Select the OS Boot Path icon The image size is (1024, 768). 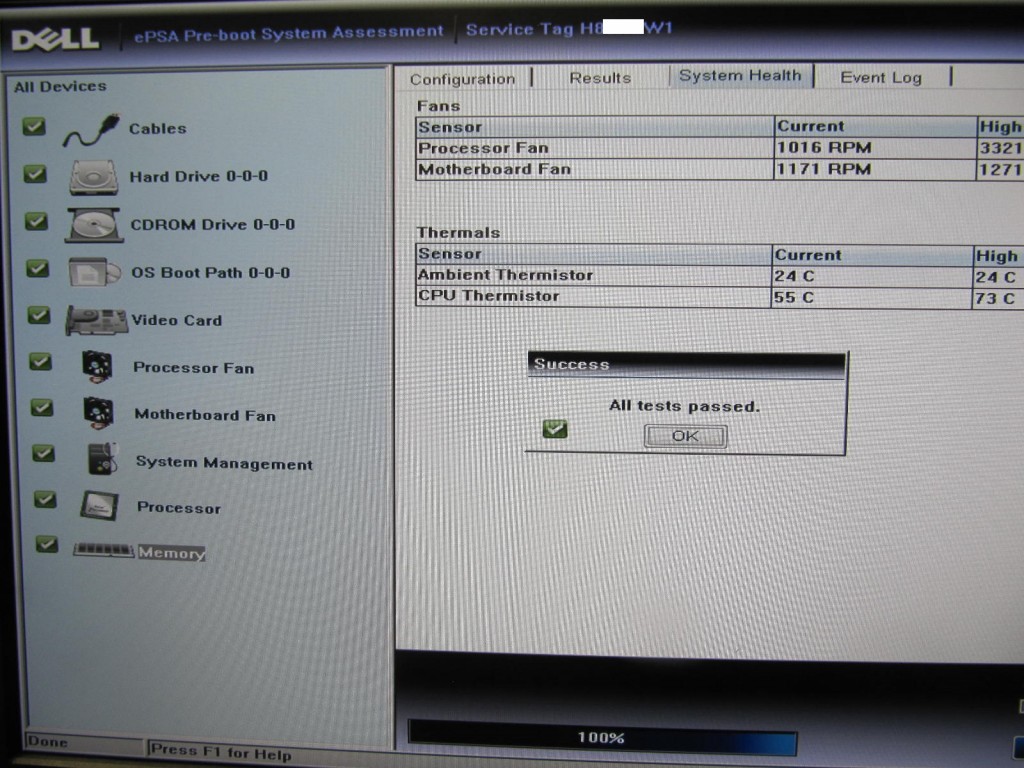click(95, 272)
